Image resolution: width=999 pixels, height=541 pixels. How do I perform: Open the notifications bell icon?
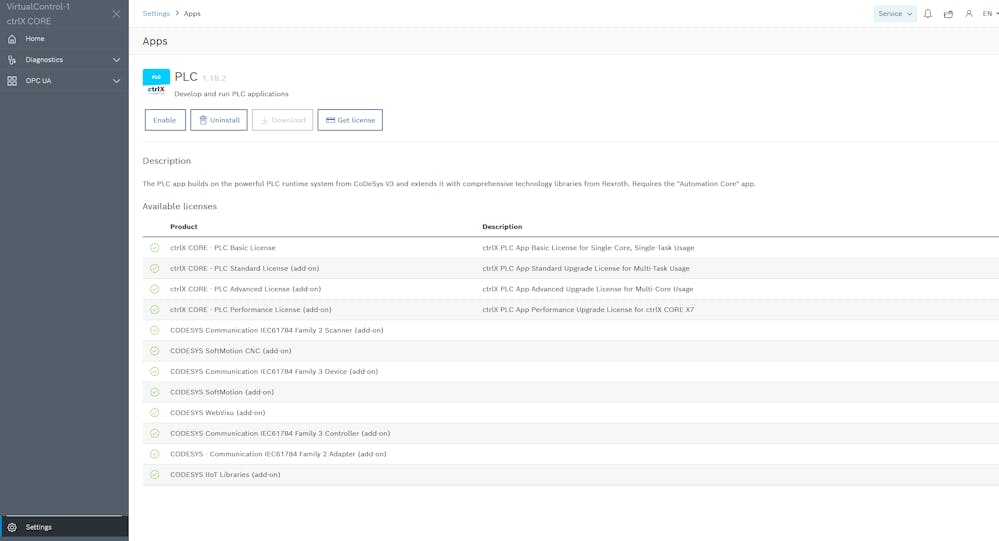tap(927, 14)
